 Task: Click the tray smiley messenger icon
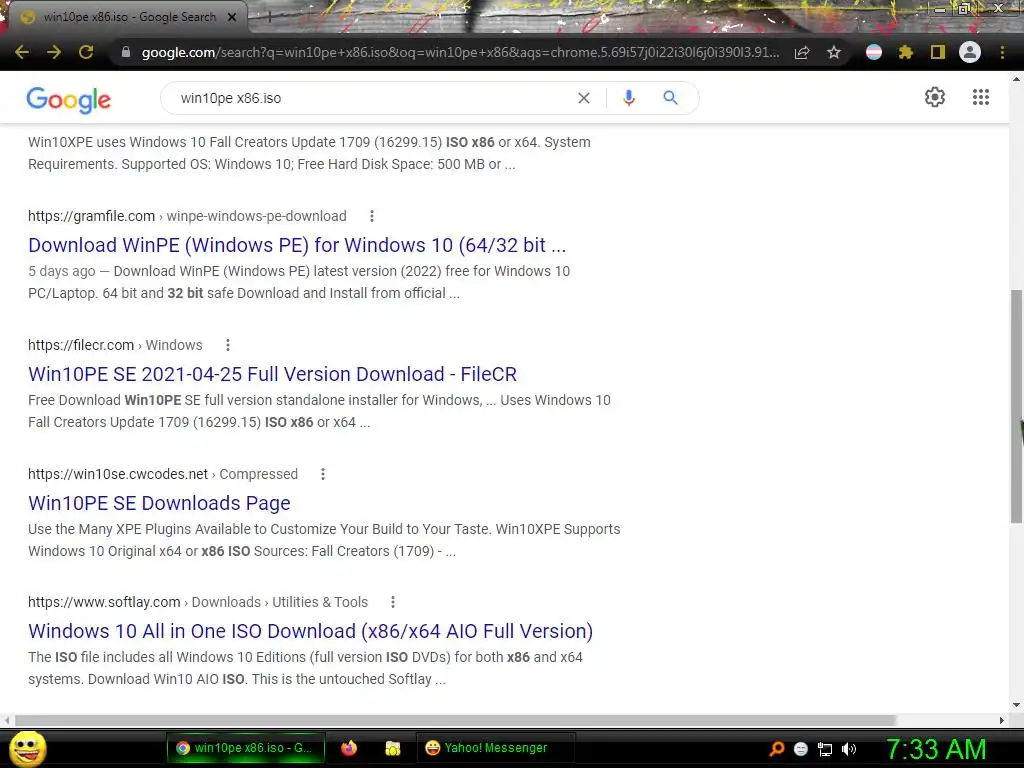point(801,749)
